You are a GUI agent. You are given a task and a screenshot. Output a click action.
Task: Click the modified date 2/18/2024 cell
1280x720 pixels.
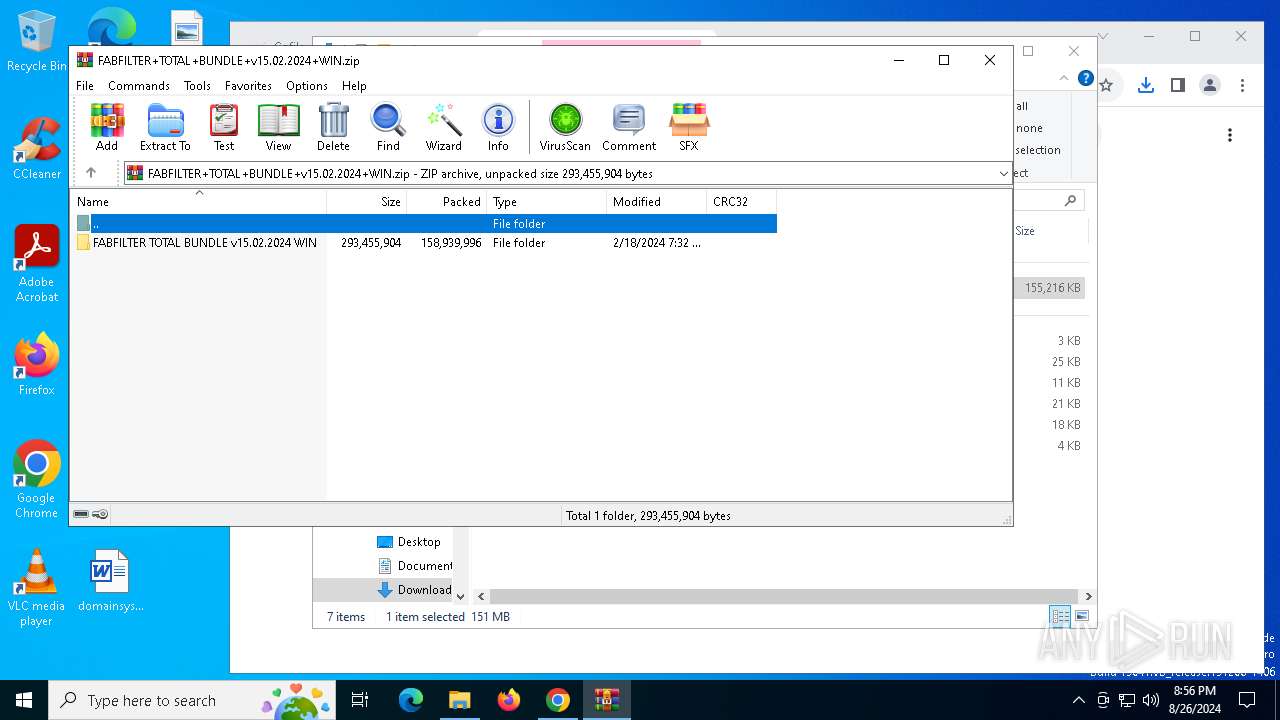(x=657, y=243)
